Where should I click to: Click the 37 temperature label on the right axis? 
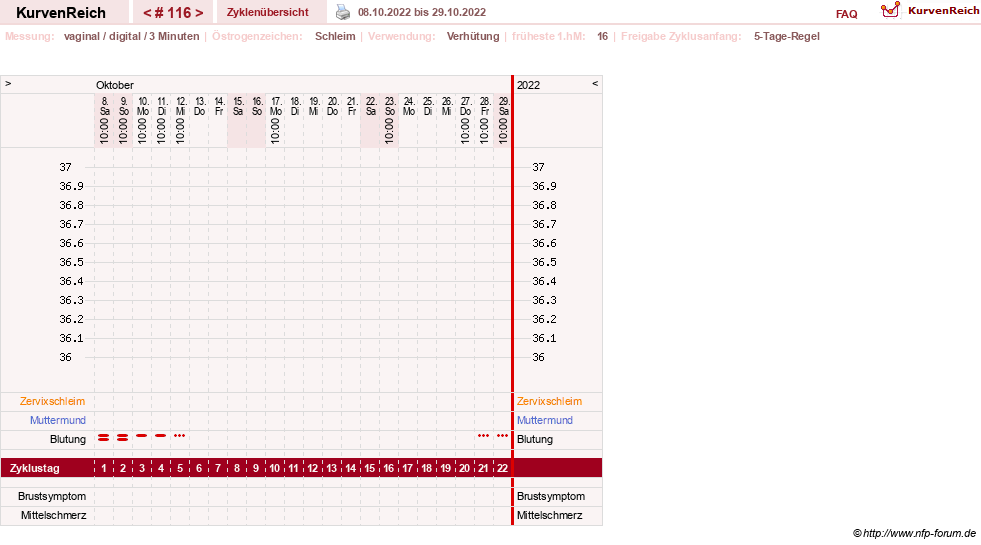pos(538,167)
